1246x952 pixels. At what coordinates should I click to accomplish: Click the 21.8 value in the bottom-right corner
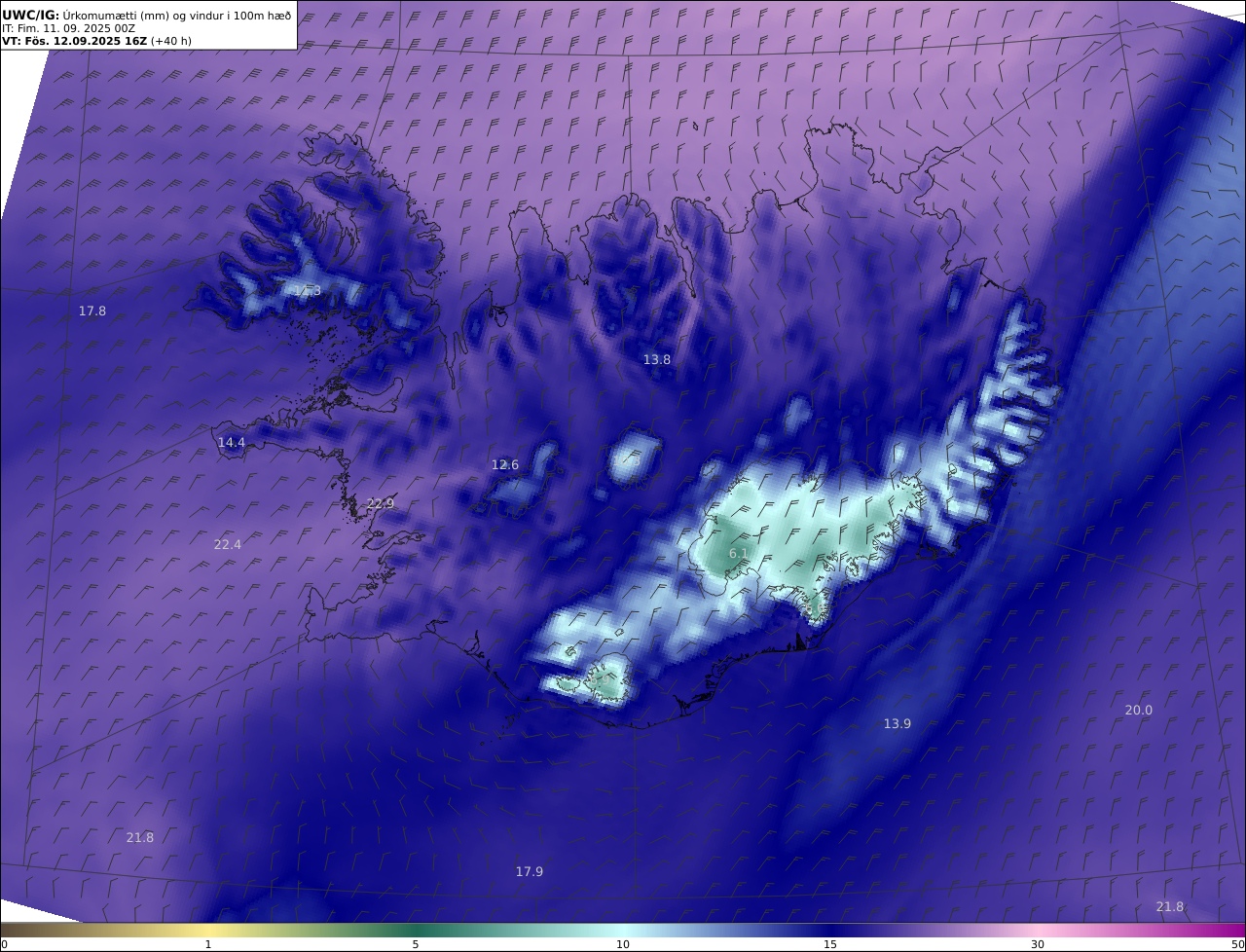tap(1170, 906)
